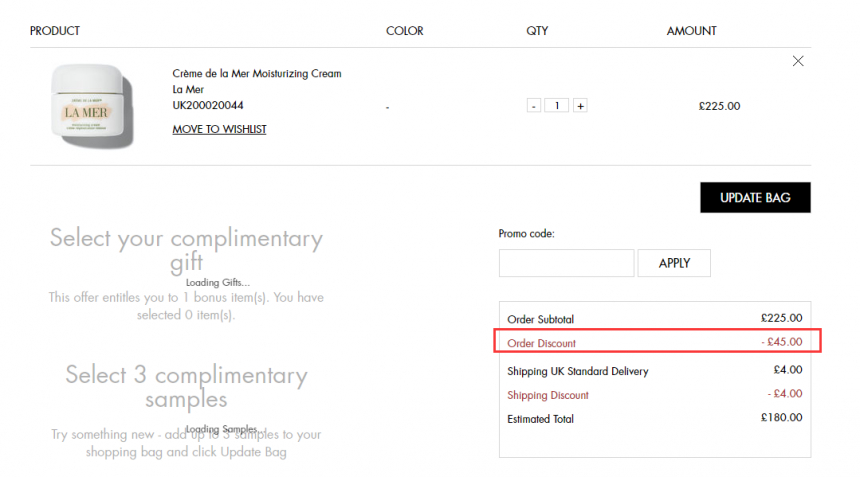This screenshot has width=860, height=477.
Task: Click the product code UK200020044
Action: [208, 105]
